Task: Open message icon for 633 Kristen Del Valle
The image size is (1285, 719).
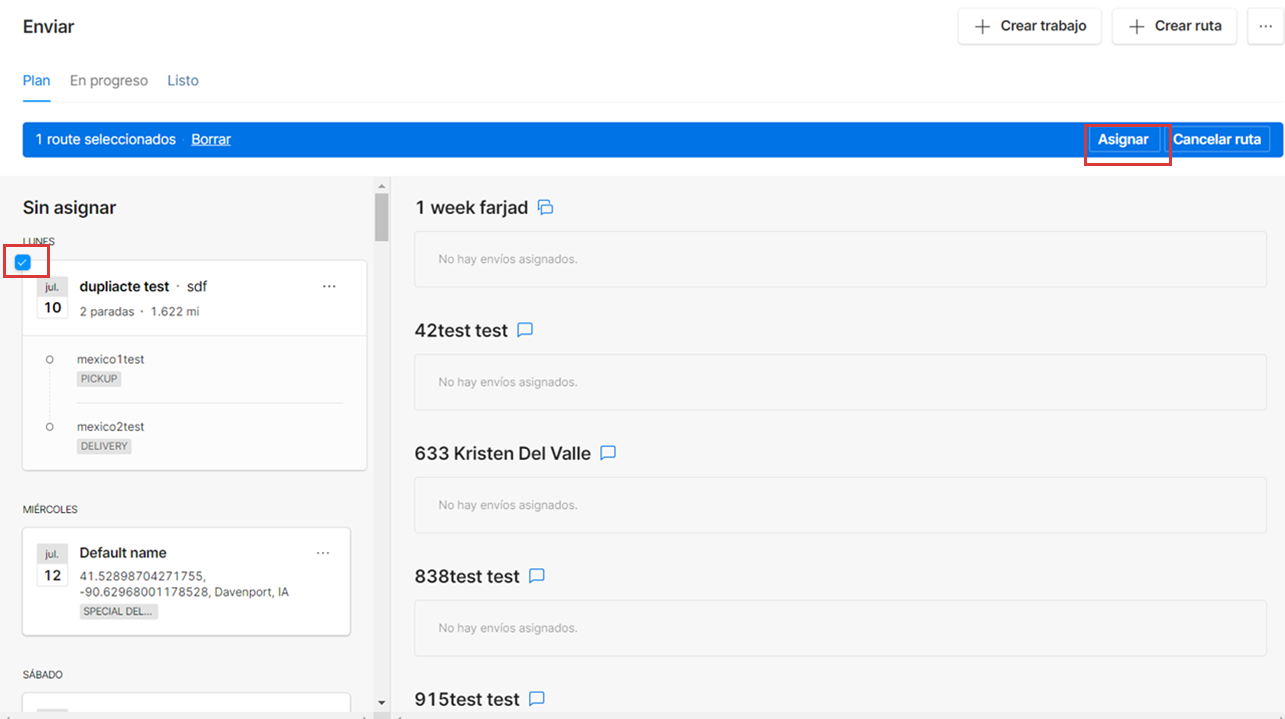Action: [608, 453]
